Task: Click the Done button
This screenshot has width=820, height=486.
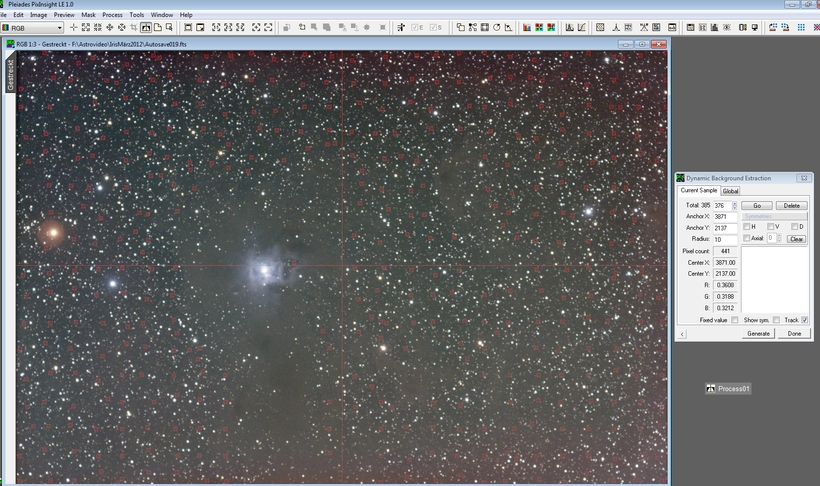Action: [794, 333]
